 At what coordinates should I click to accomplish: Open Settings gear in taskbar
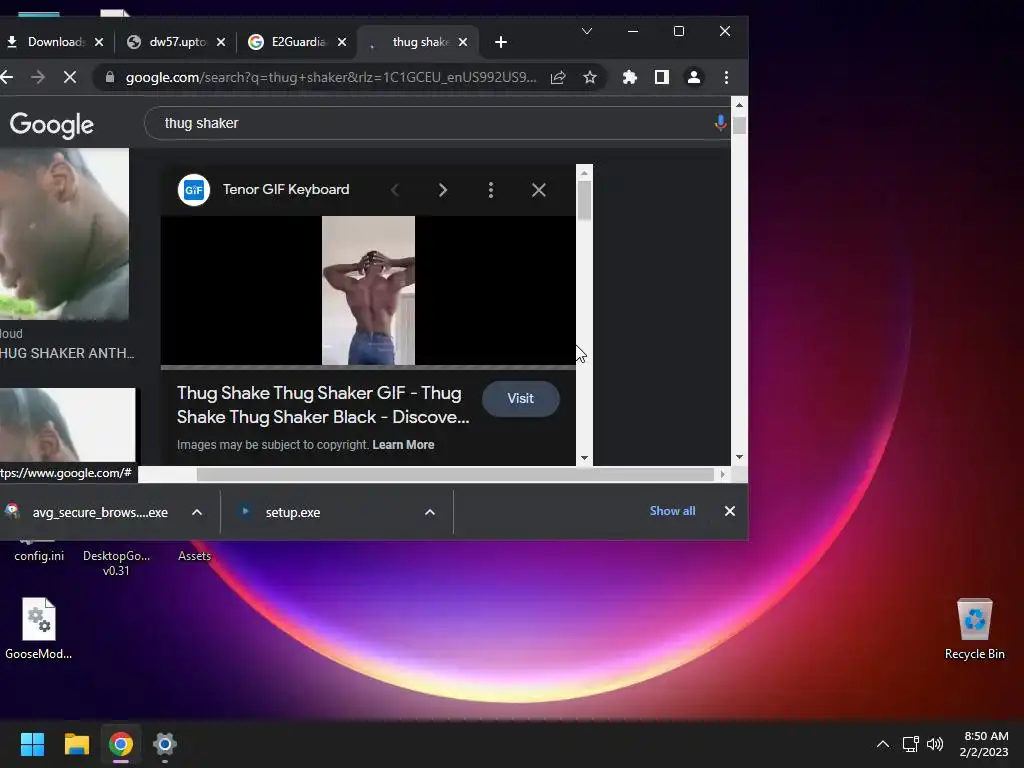pyautogui.click(x=165, y=744)
